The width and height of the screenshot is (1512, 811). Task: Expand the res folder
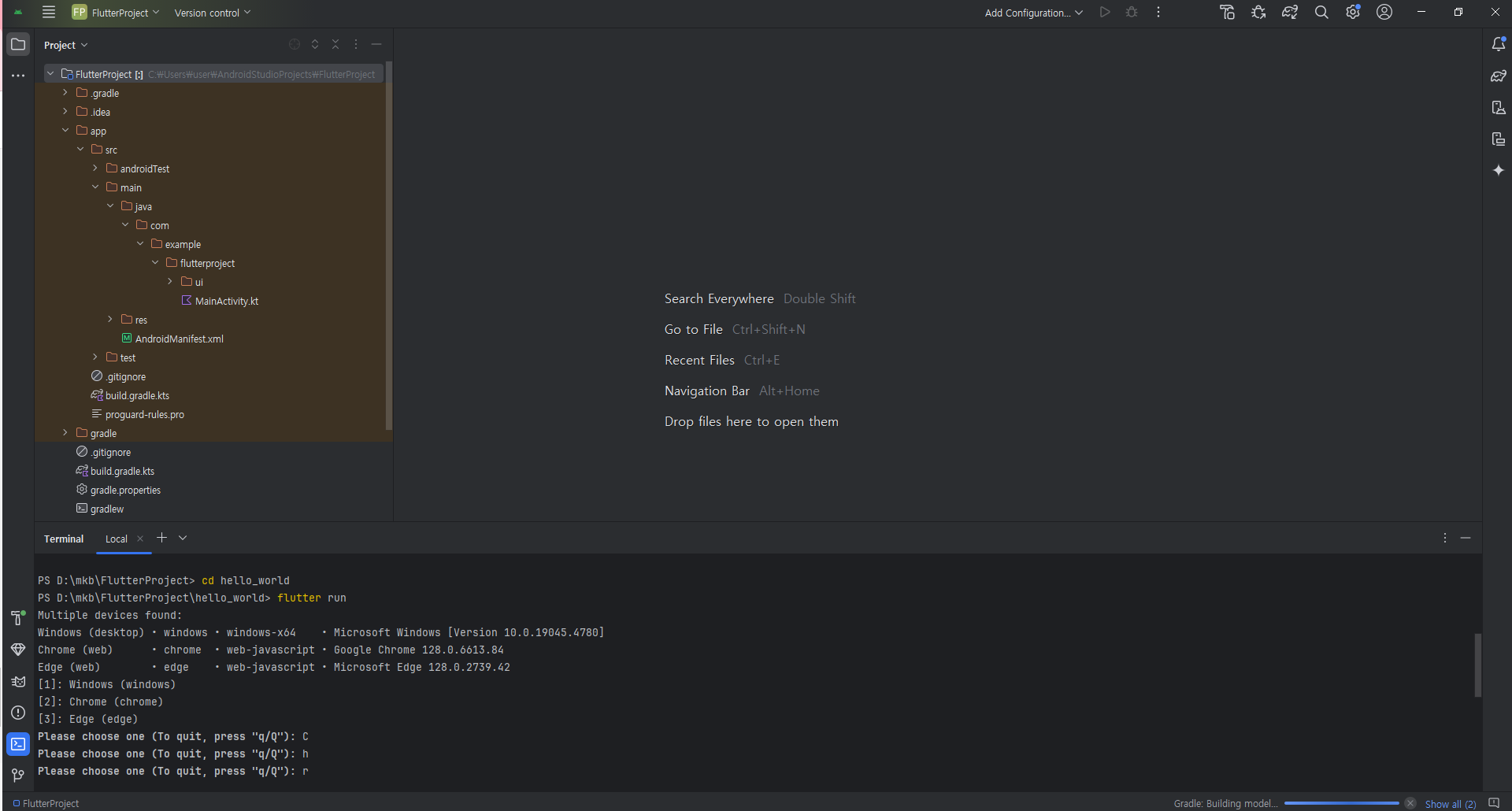tap(110, 320)
